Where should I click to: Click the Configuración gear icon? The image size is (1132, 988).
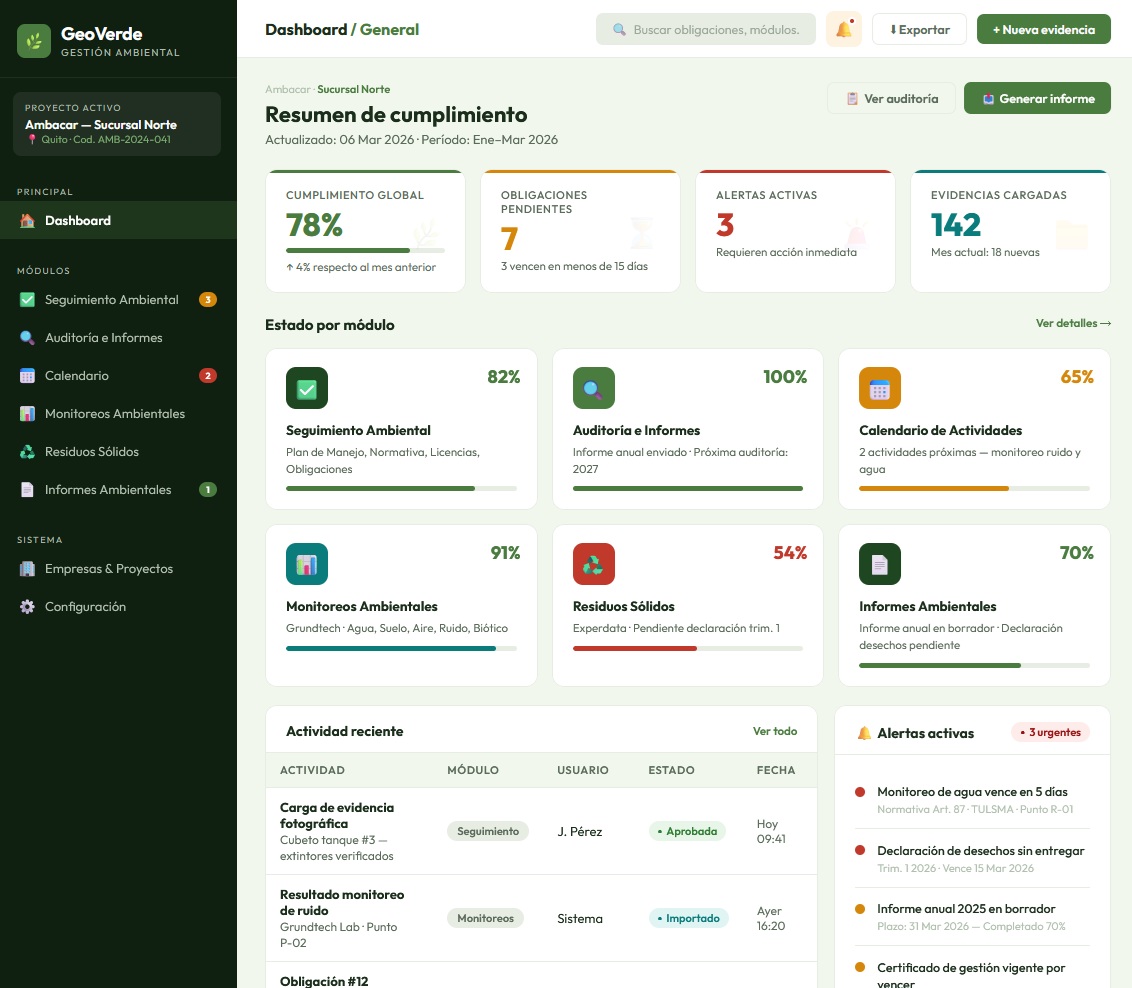click(27, 607)
